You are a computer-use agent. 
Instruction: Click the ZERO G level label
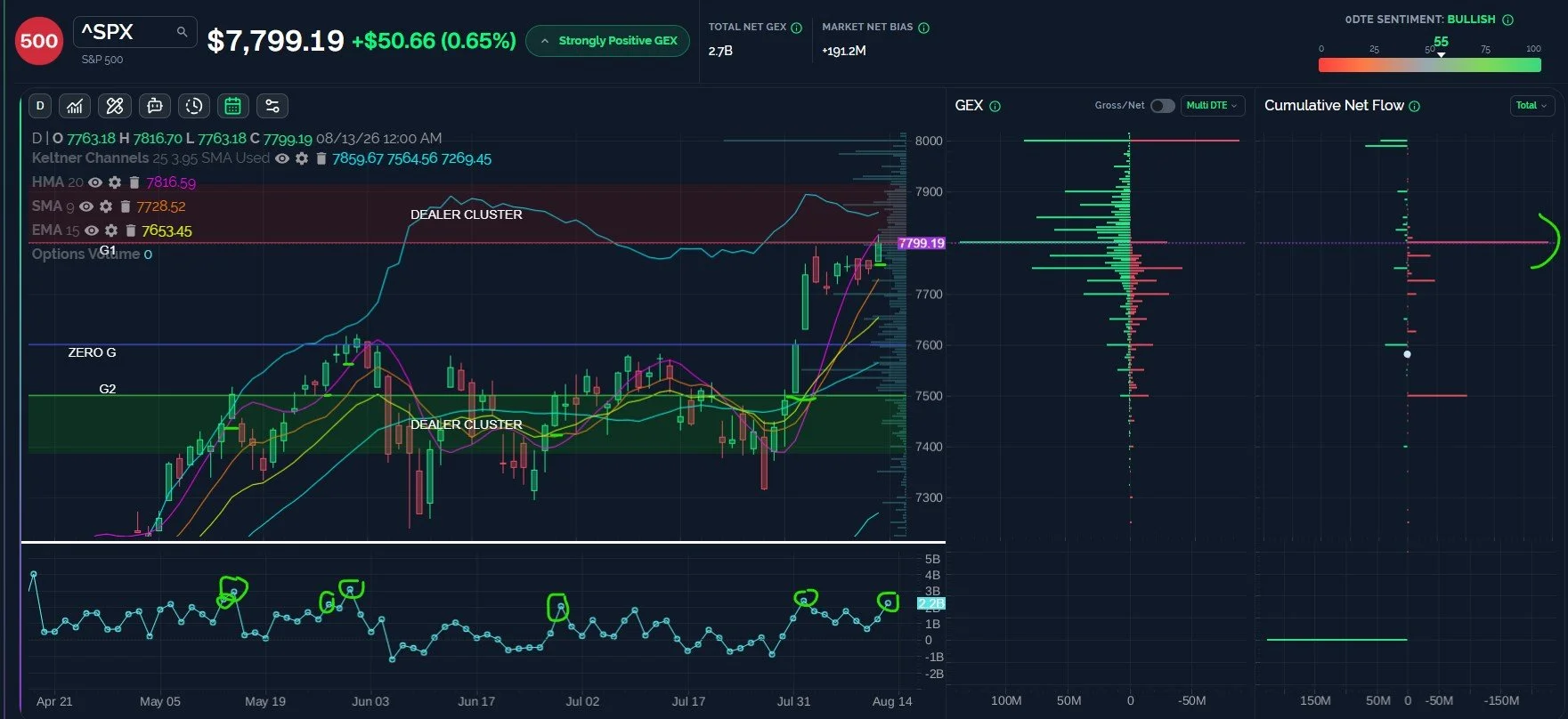tap(92, 352)
